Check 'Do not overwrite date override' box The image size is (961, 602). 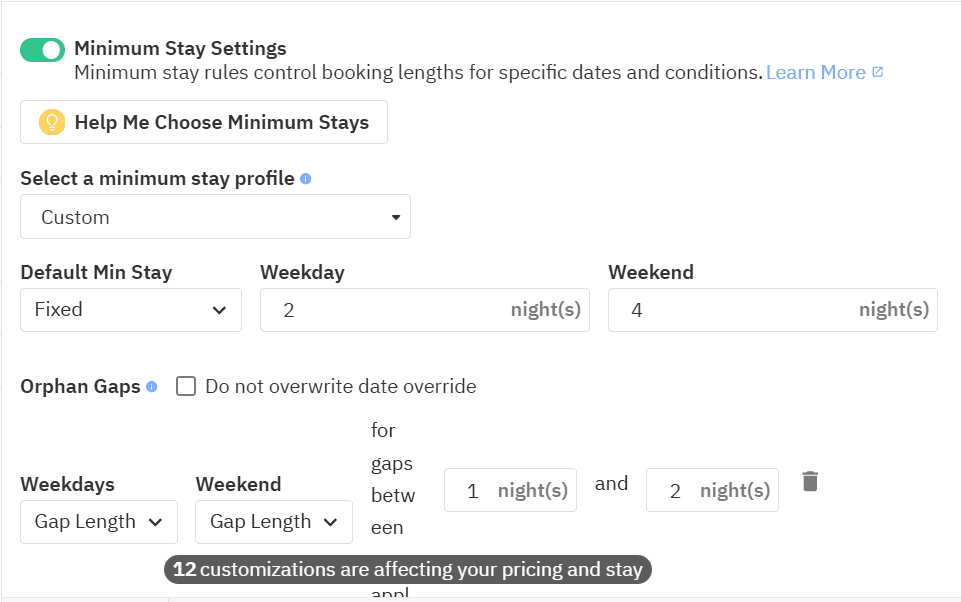(x=186, y=386)
